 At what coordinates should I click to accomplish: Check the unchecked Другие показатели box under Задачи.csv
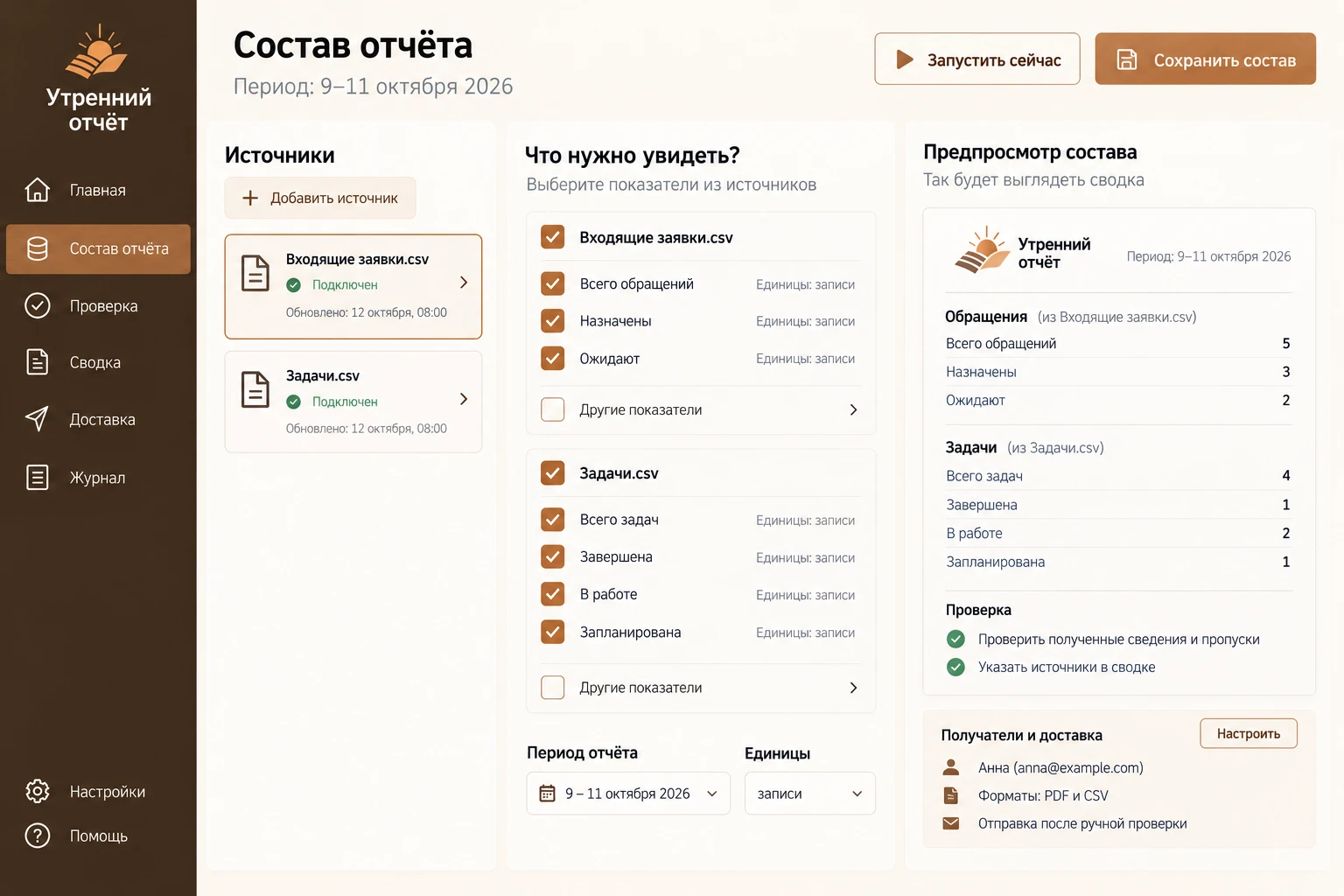click(552, 688)
